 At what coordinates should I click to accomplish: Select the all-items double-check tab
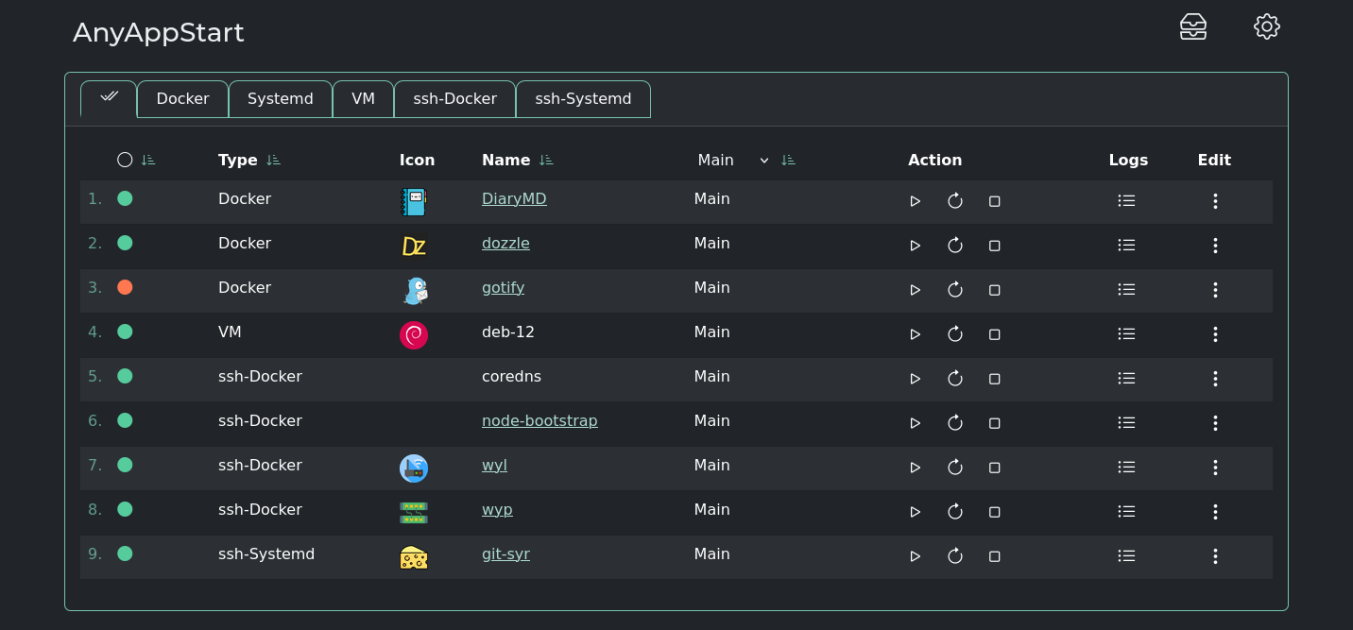[108, 98]
